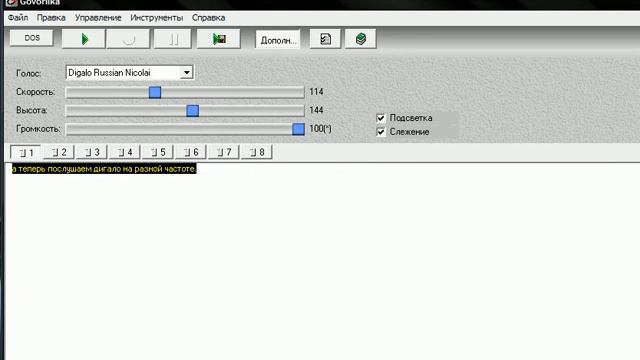640x360 pixels.
Task: Click the green Play button
Action: tap(84, 39)
